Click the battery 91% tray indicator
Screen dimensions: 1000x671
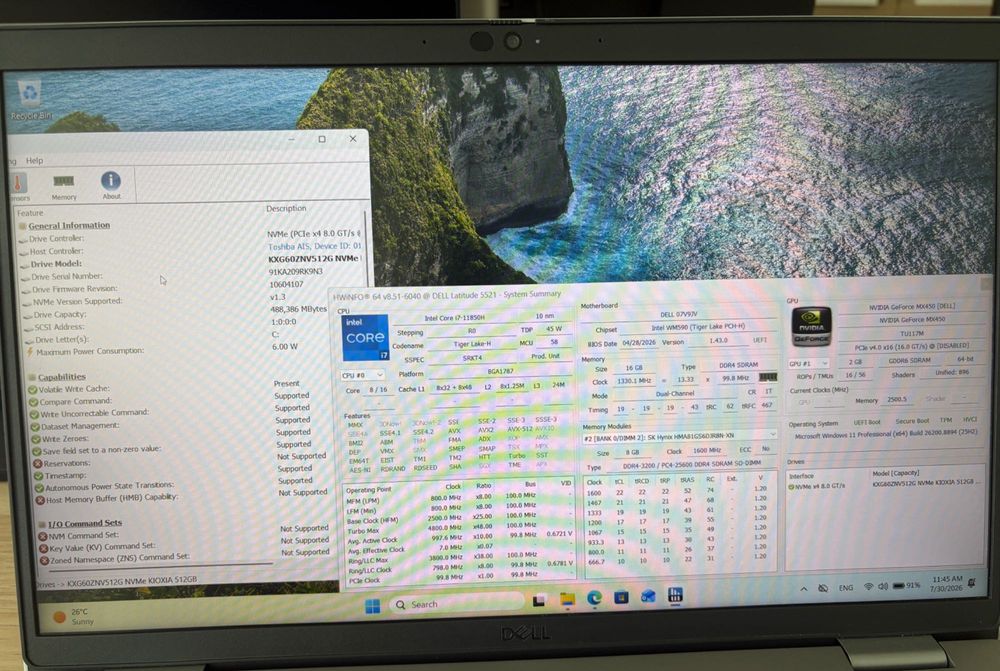906,586
